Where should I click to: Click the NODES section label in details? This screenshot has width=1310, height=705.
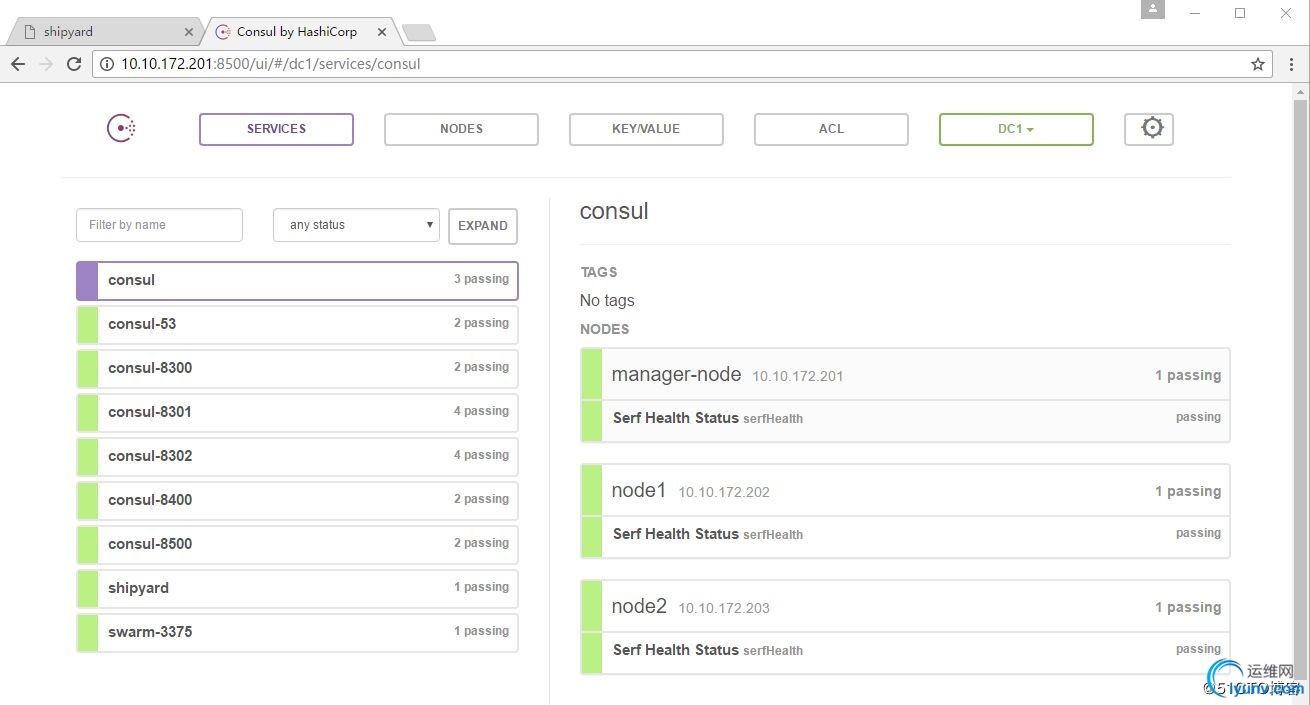(x=605, y=329)
